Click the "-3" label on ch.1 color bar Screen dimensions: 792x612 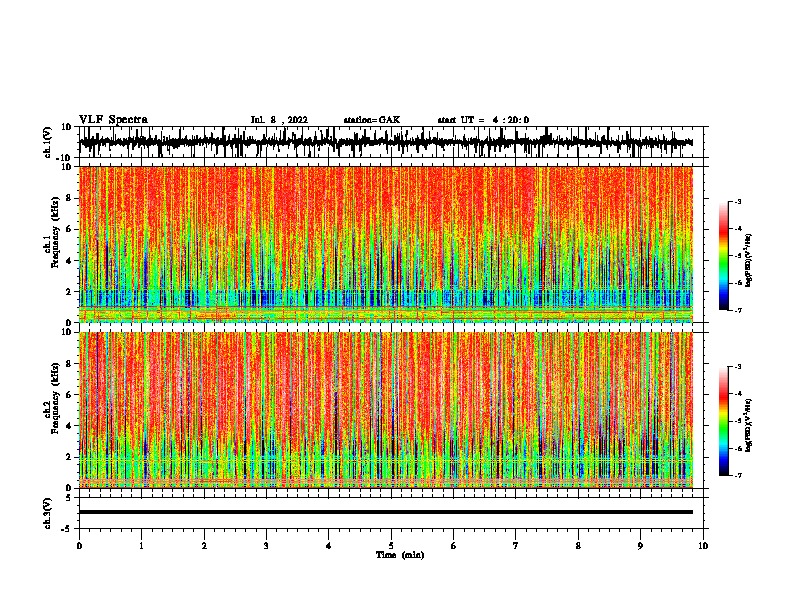click(738, 202)
